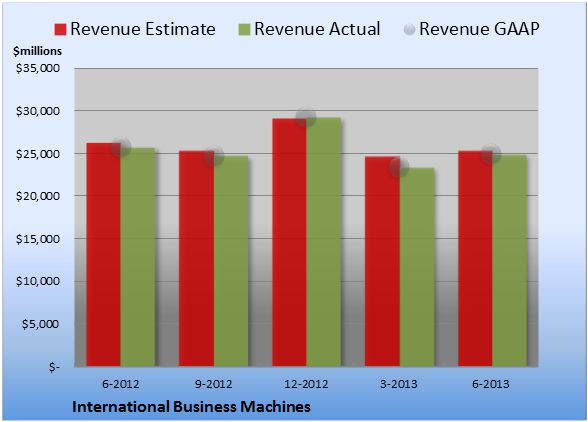Click the '$-' zero axis label

pyautogui.click(x=54, y=367)
